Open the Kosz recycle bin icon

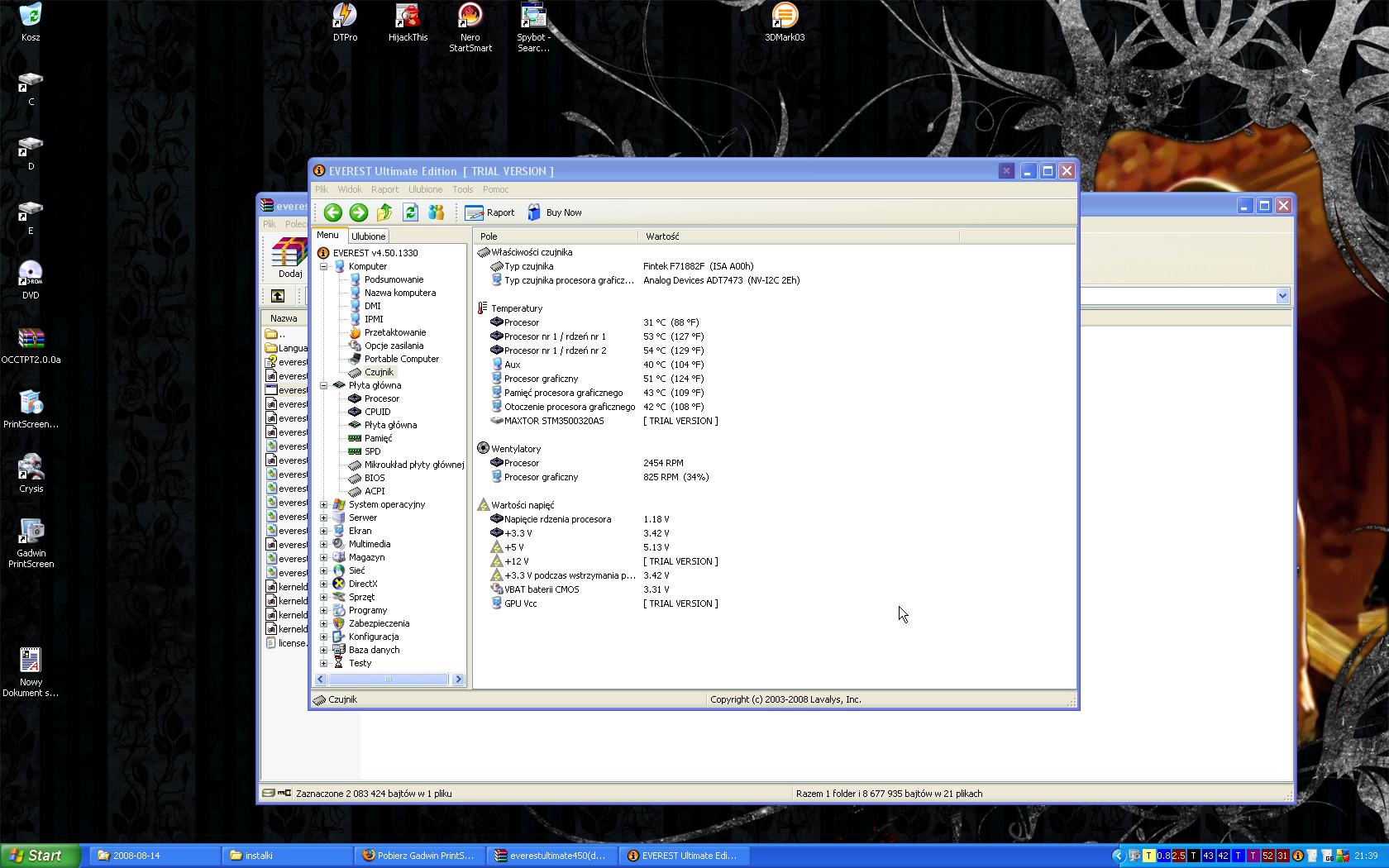coord(31,22)
